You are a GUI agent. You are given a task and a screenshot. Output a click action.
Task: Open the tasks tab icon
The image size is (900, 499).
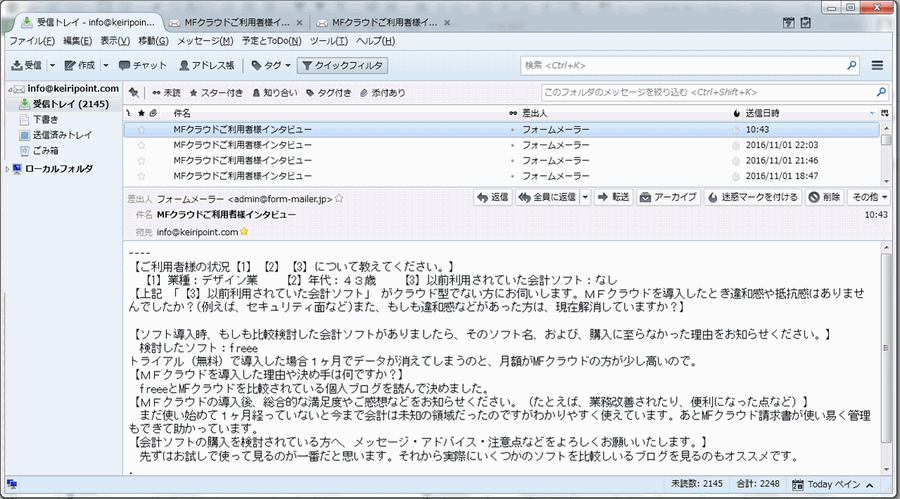coord(806,22)
